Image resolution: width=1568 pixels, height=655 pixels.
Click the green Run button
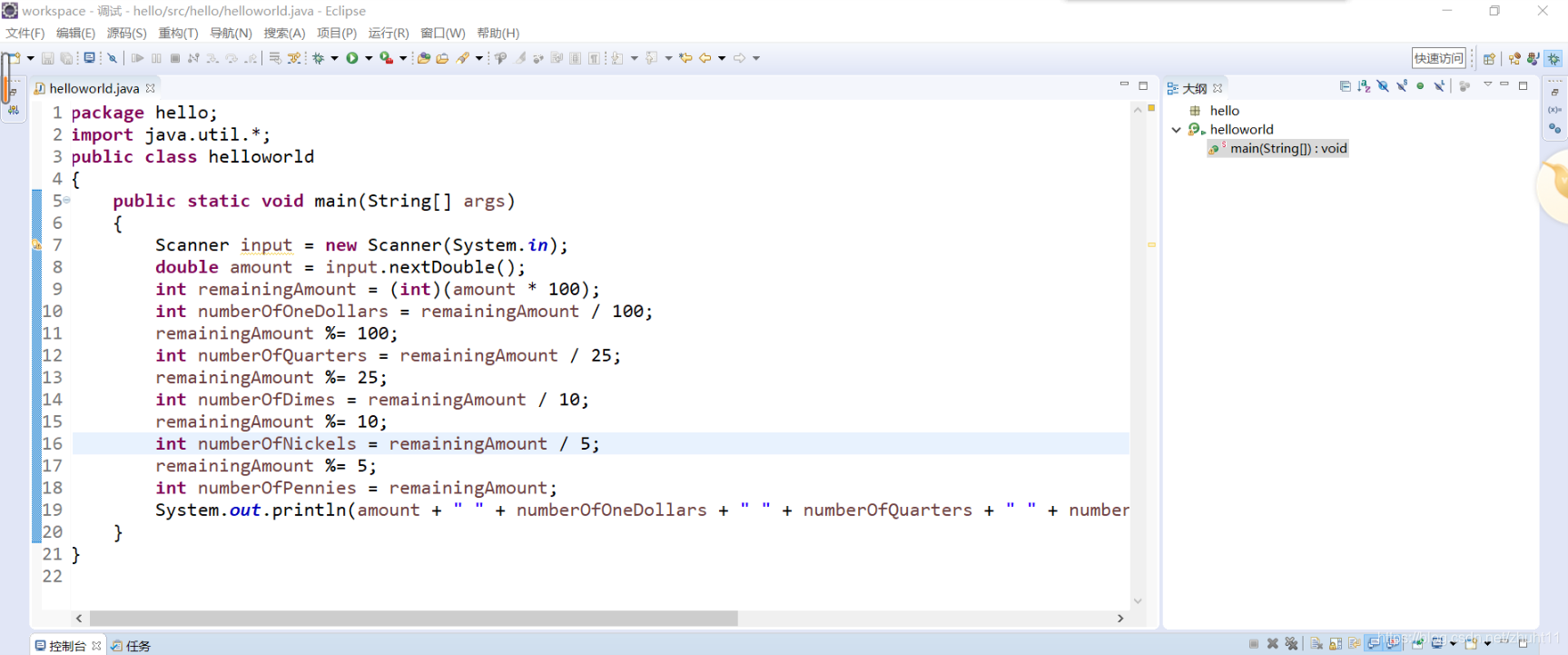(x=352, y=58)
